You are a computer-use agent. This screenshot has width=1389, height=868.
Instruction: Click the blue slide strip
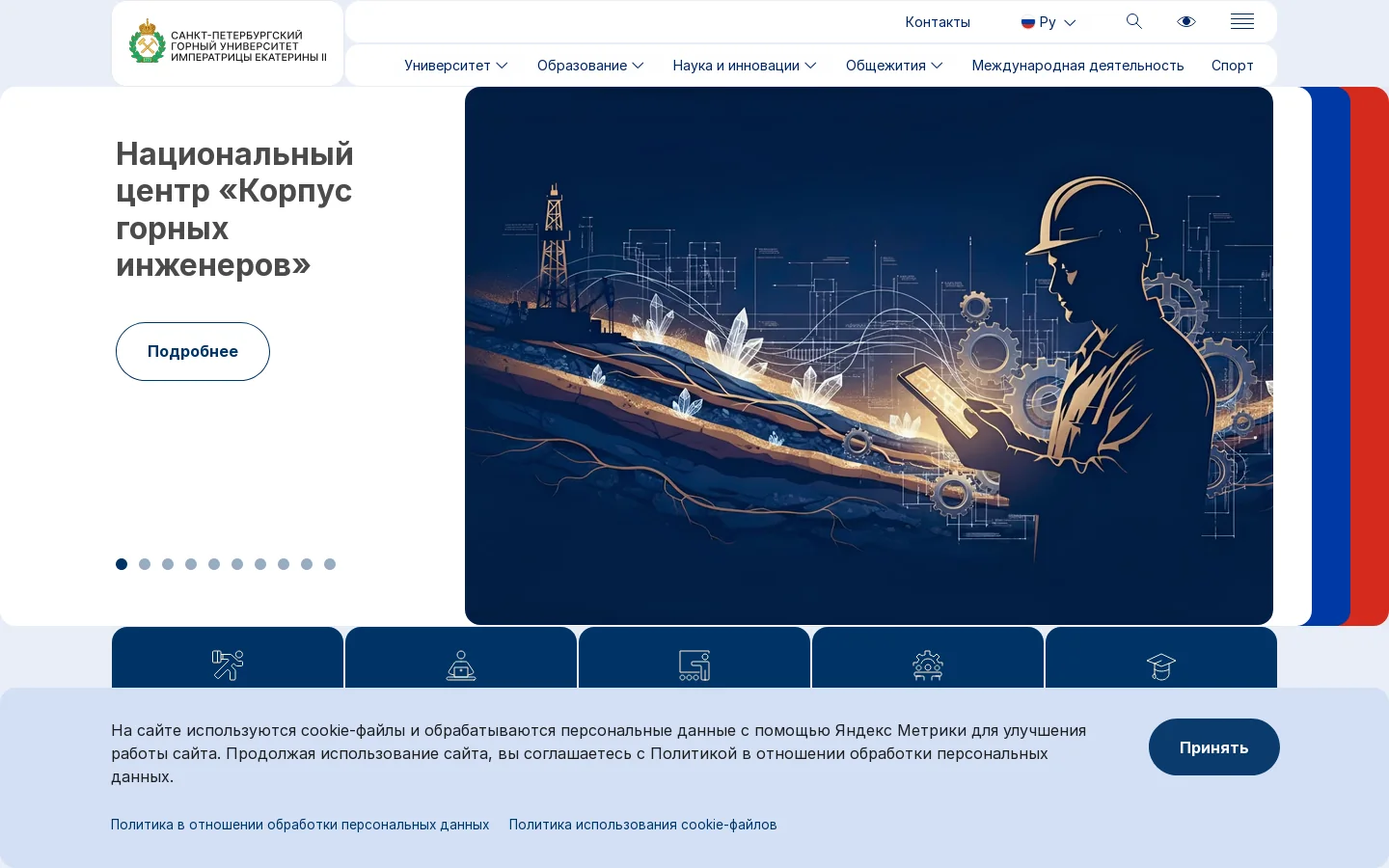pyautogui.click(x=1331, y=356)
